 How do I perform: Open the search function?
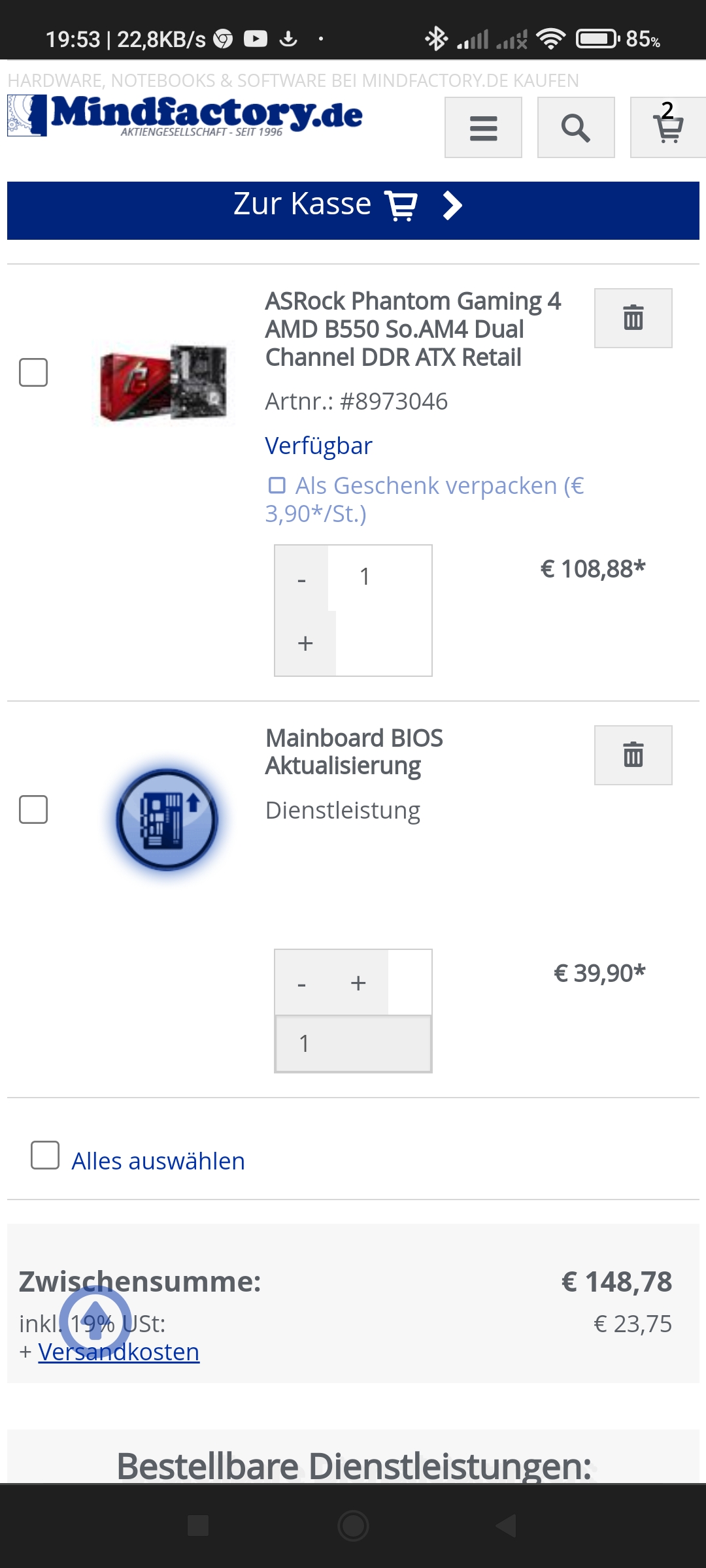point(575,127)
